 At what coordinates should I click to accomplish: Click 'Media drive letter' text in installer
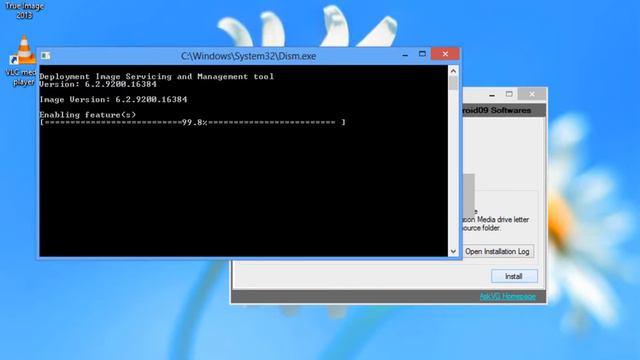(503, 220)
